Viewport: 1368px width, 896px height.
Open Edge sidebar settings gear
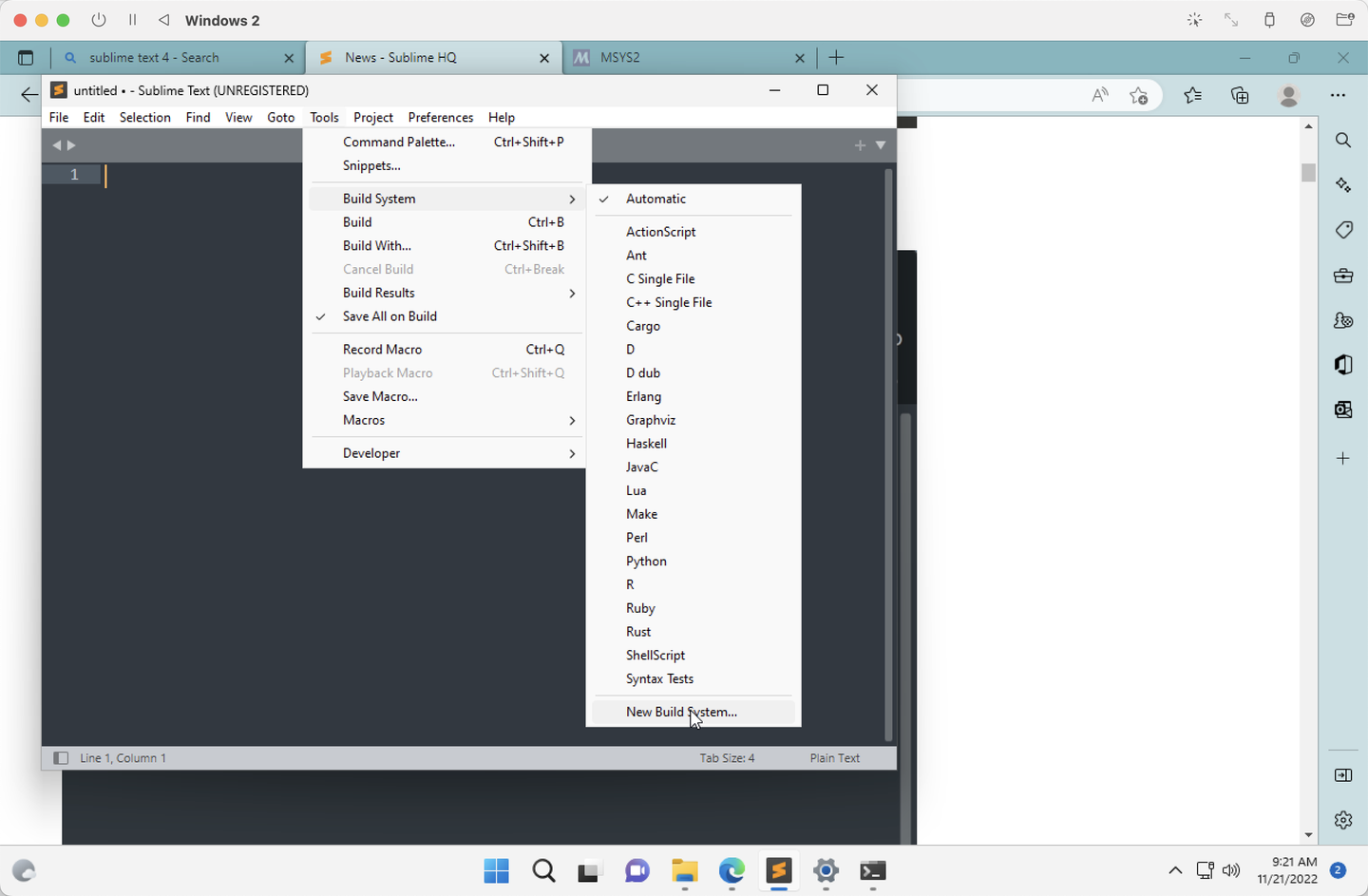click(1343, 820)
